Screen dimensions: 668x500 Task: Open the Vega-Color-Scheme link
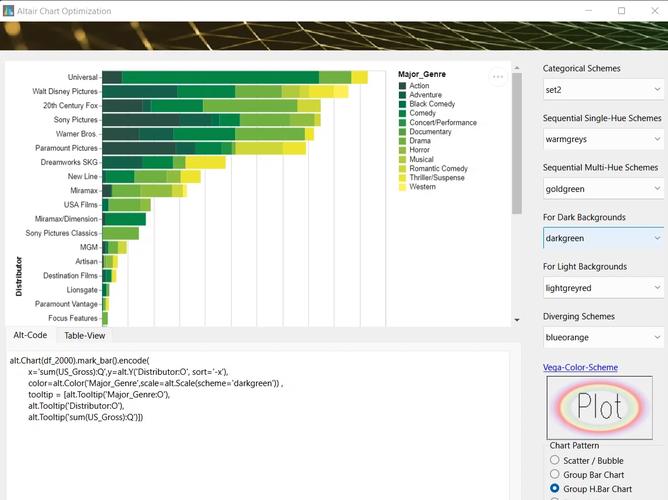(580, 367)
